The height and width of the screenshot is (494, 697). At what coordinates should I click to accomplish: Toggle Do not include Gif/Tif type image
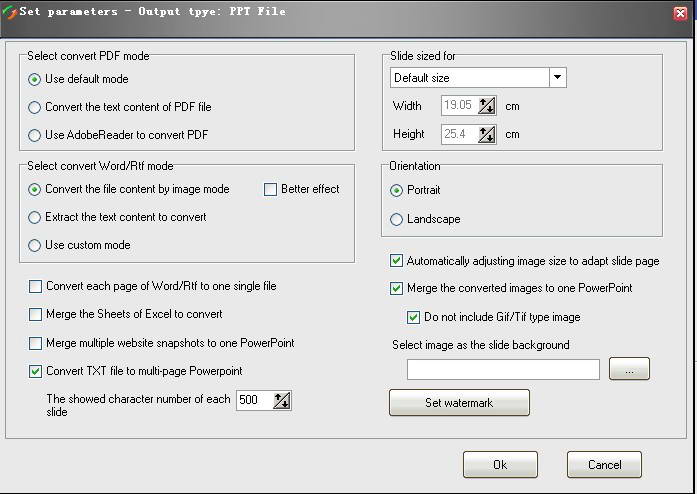tap(414, 317)
